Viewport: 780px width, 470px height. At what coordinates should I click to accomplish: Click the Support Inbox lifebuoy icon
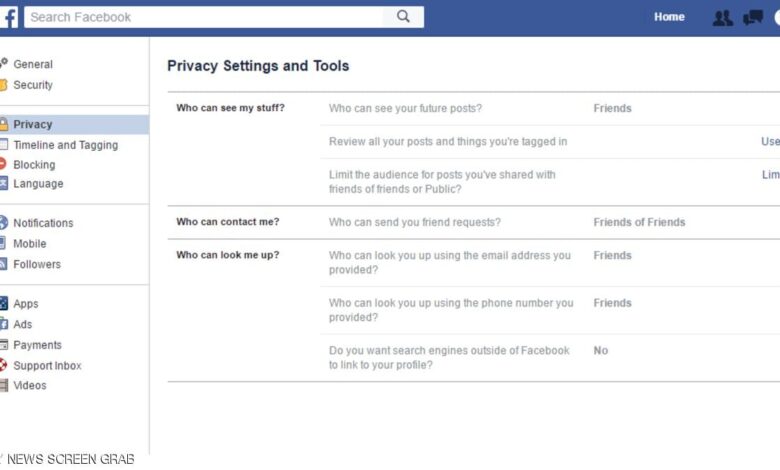click(3, 365)
